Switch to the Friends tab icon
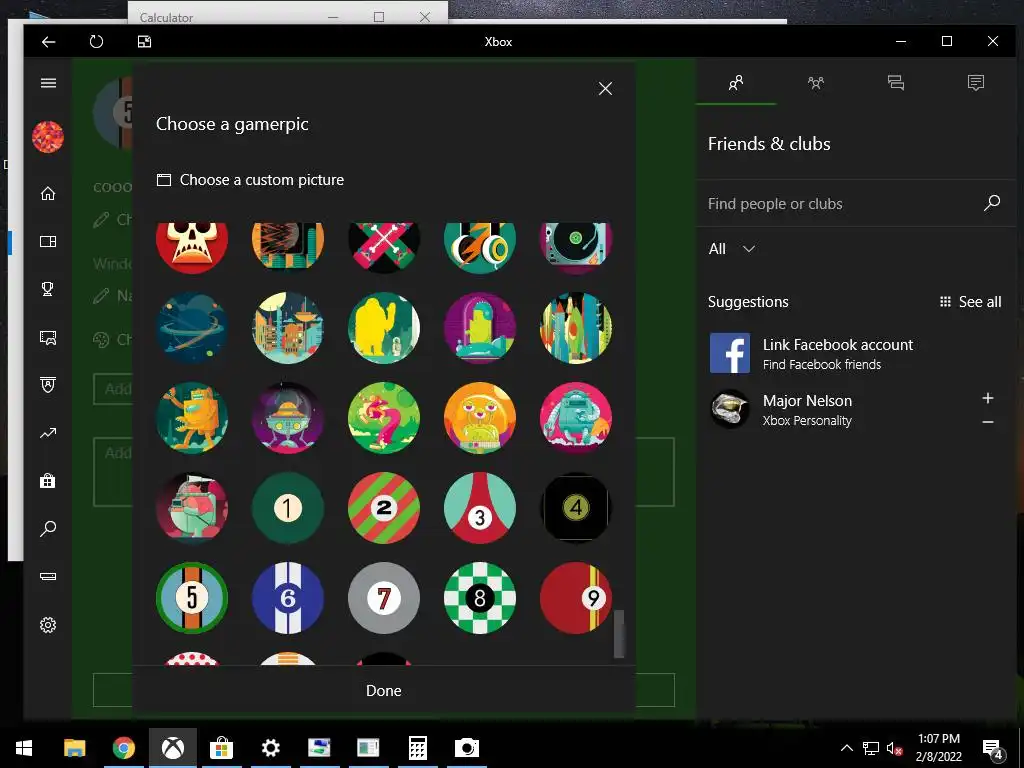This screenshot has width=1024, height=768. pos(736,83)
